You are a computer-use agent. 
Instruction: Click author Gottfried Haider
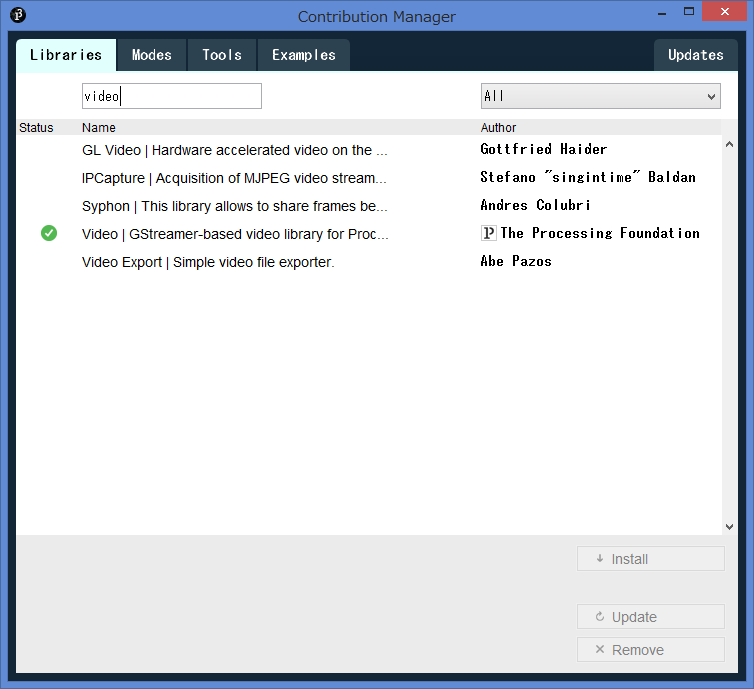pyautogui.click(x=543, y=149)
